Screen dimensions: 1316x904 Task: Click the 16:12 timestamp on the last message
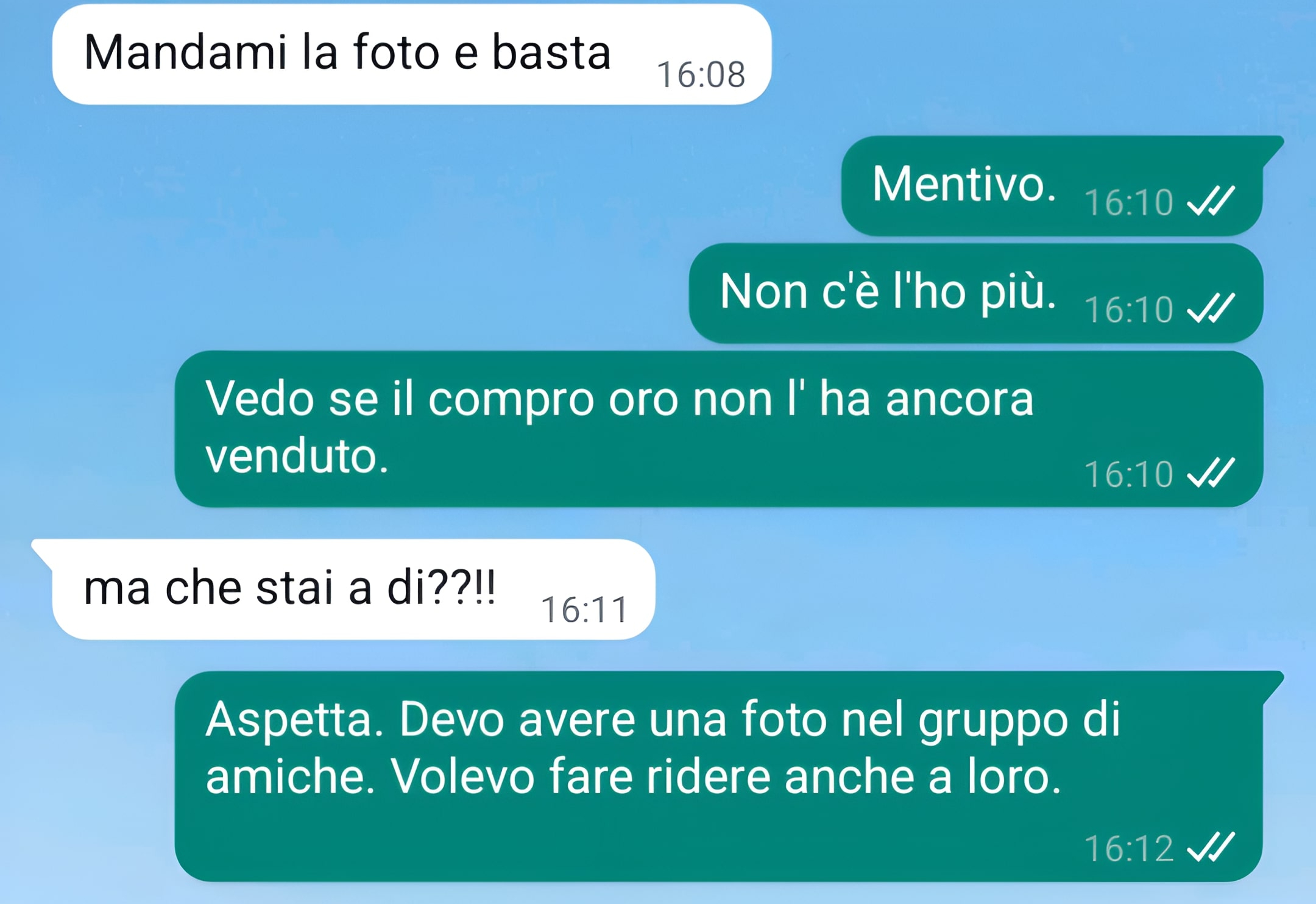(x=1129, y=849)
